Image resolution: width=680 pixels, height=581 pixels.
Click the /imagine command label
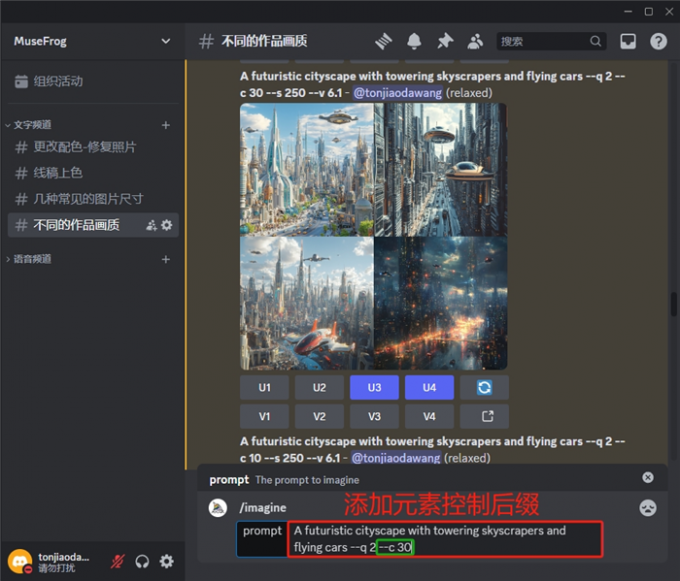[x=263, y=508]
